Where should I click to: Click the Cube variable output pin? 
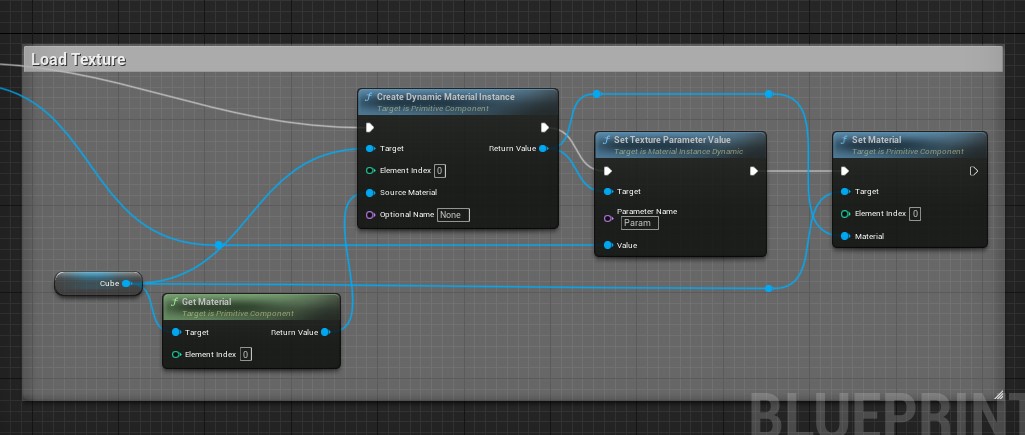pyautogui.click(x=126, y=284)
